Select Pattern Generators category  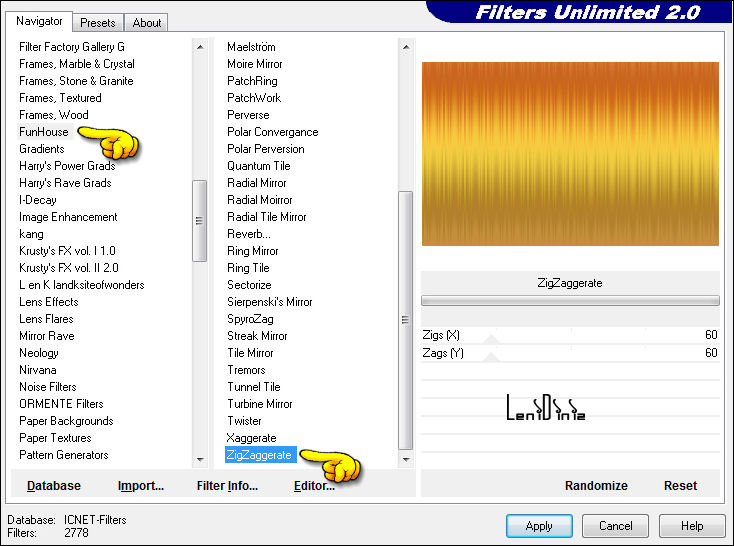pyautogui.click(x=64, y=455)
